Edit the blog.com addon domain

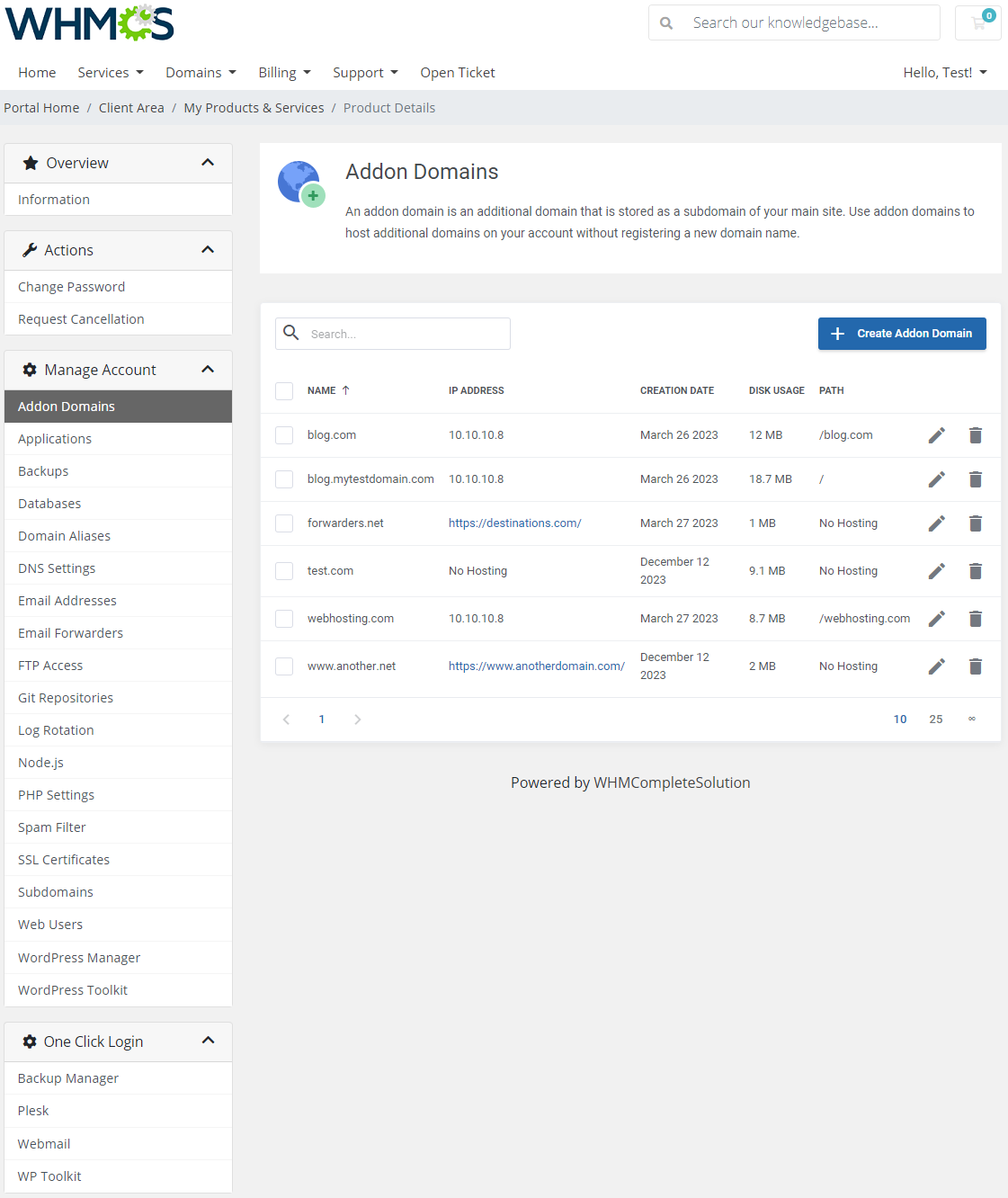(x=936, y=435)
